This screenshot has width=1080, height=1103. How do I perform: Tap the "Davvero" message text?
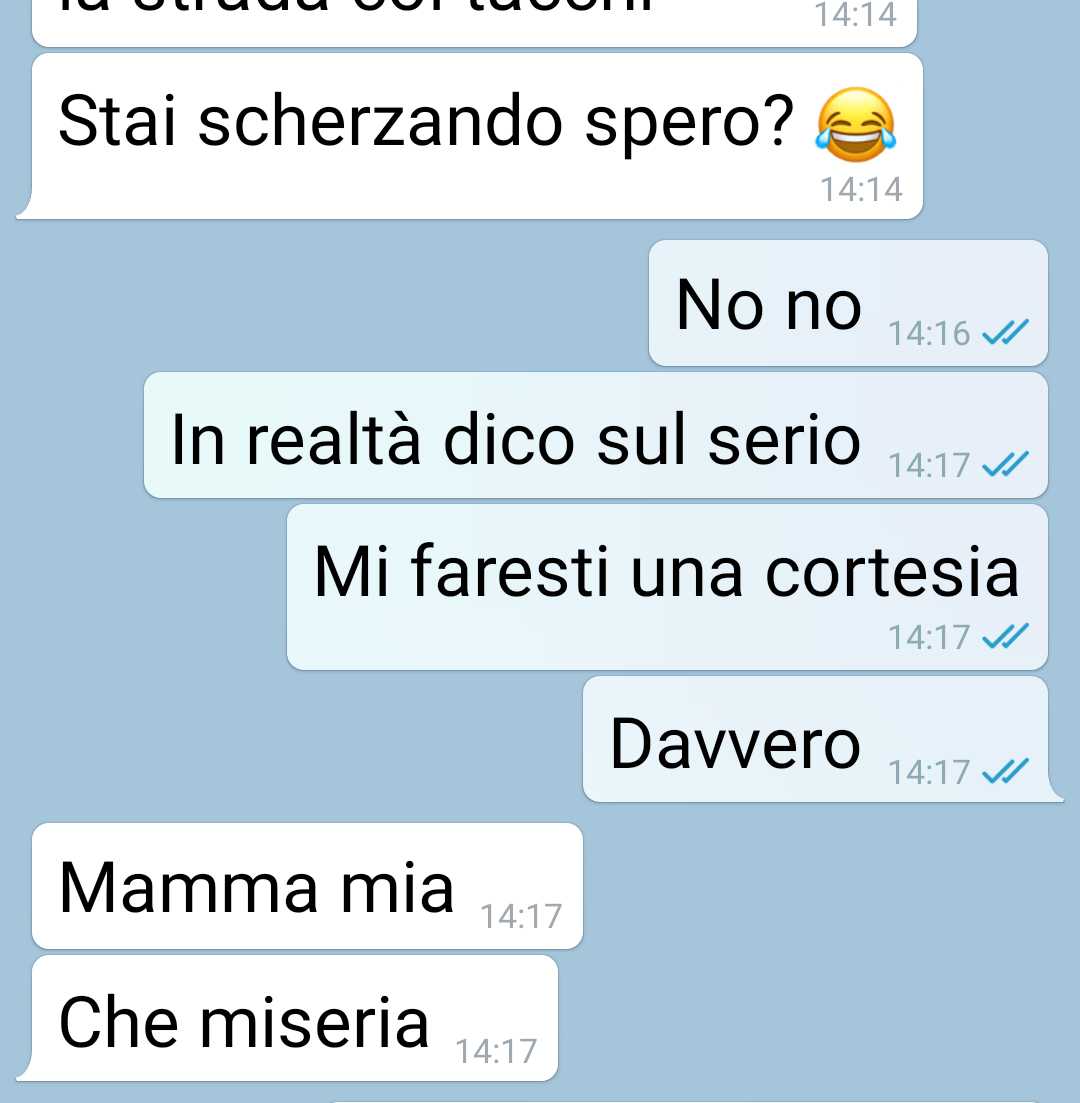click(735, 744)
